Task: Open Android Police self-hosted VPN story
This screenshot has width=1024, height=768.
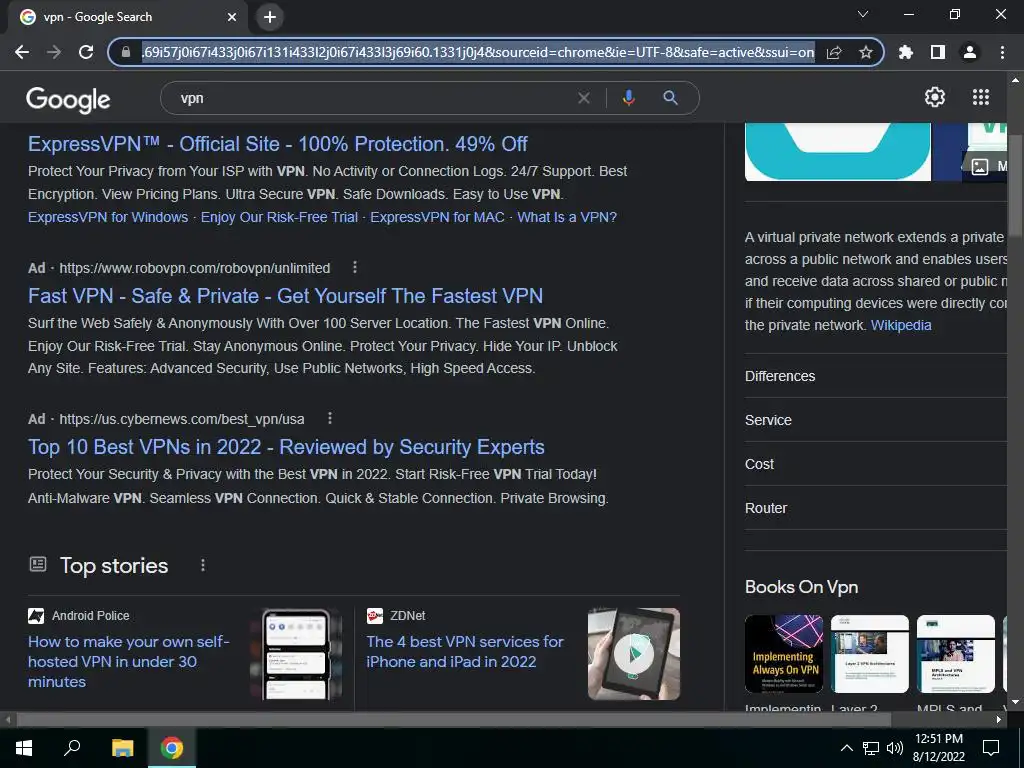Action: click(x=129, y=662)
